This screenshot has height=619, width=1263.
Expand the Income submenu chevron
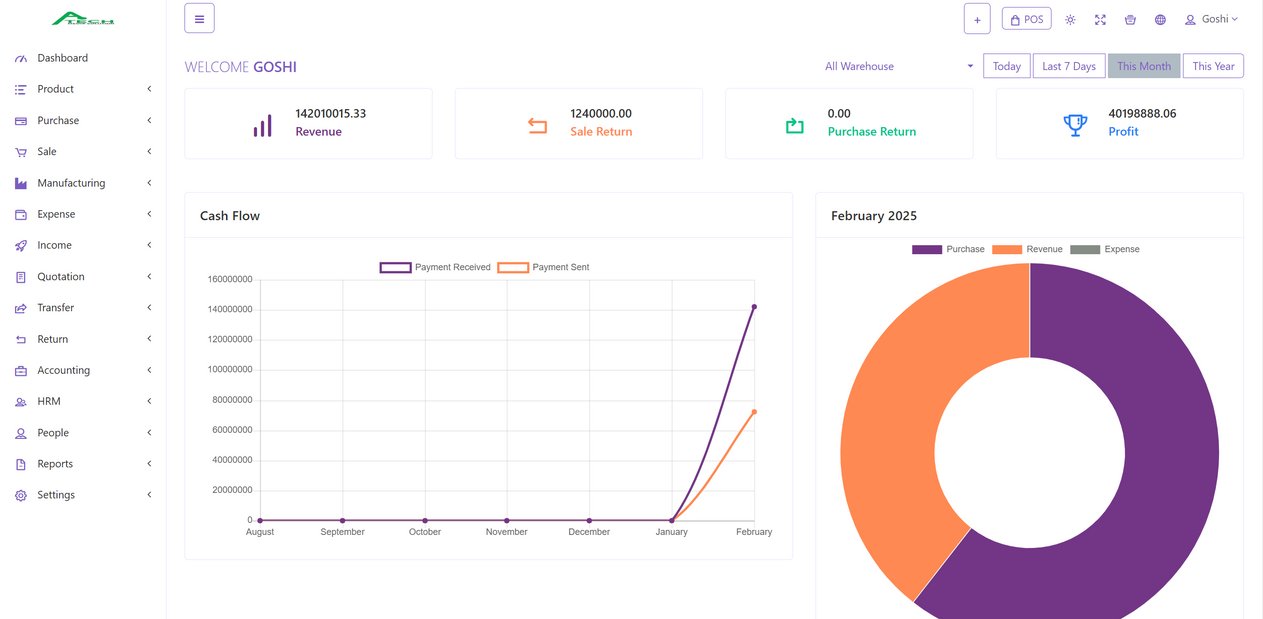tap(149, 245)
